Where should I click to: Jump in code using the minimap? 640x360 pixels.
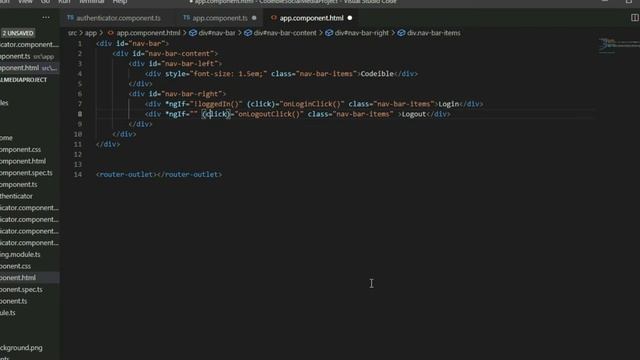(x=618, y=45)
